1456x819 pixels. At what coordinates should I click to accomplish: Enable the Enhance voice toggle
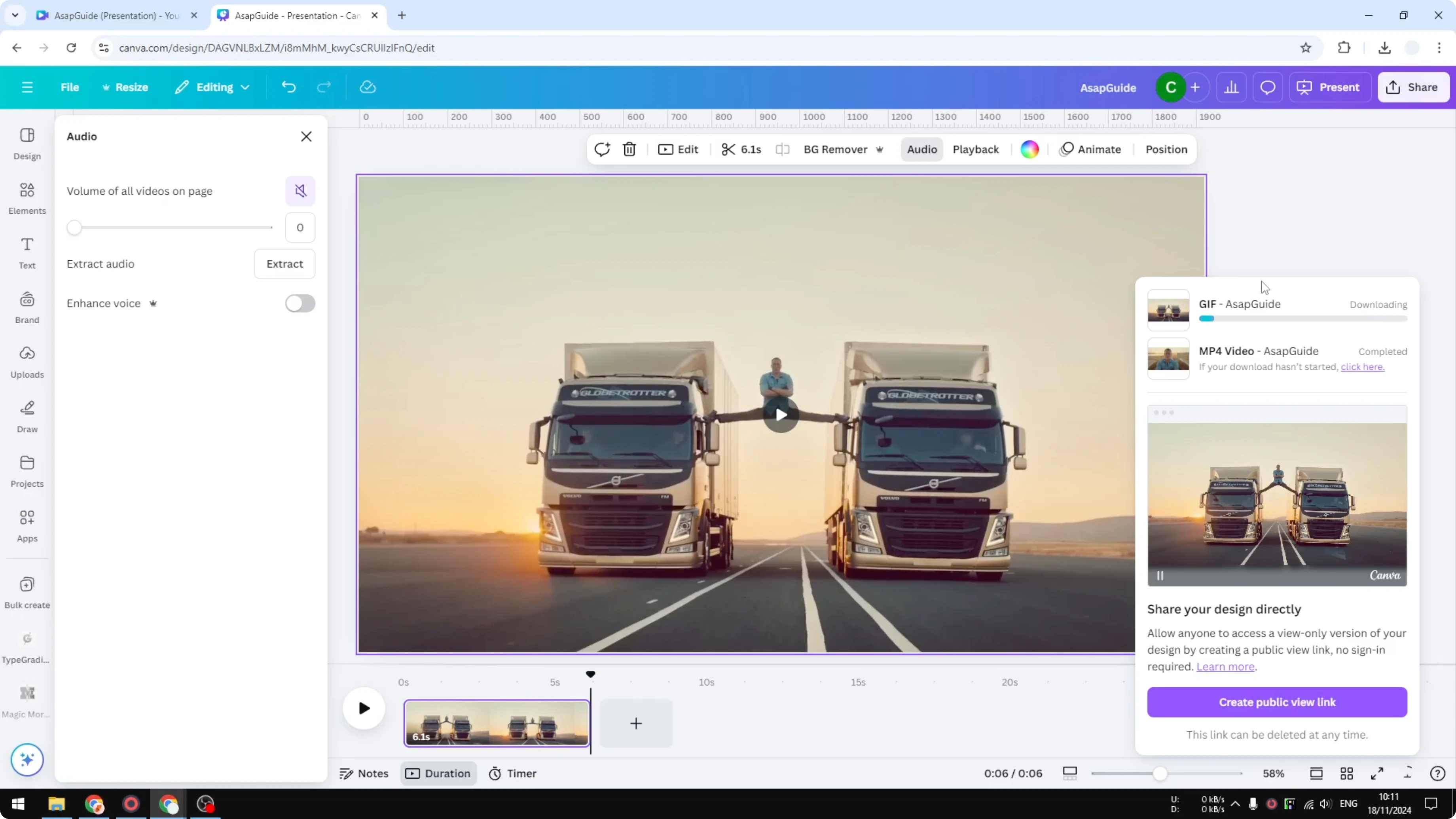300,303
